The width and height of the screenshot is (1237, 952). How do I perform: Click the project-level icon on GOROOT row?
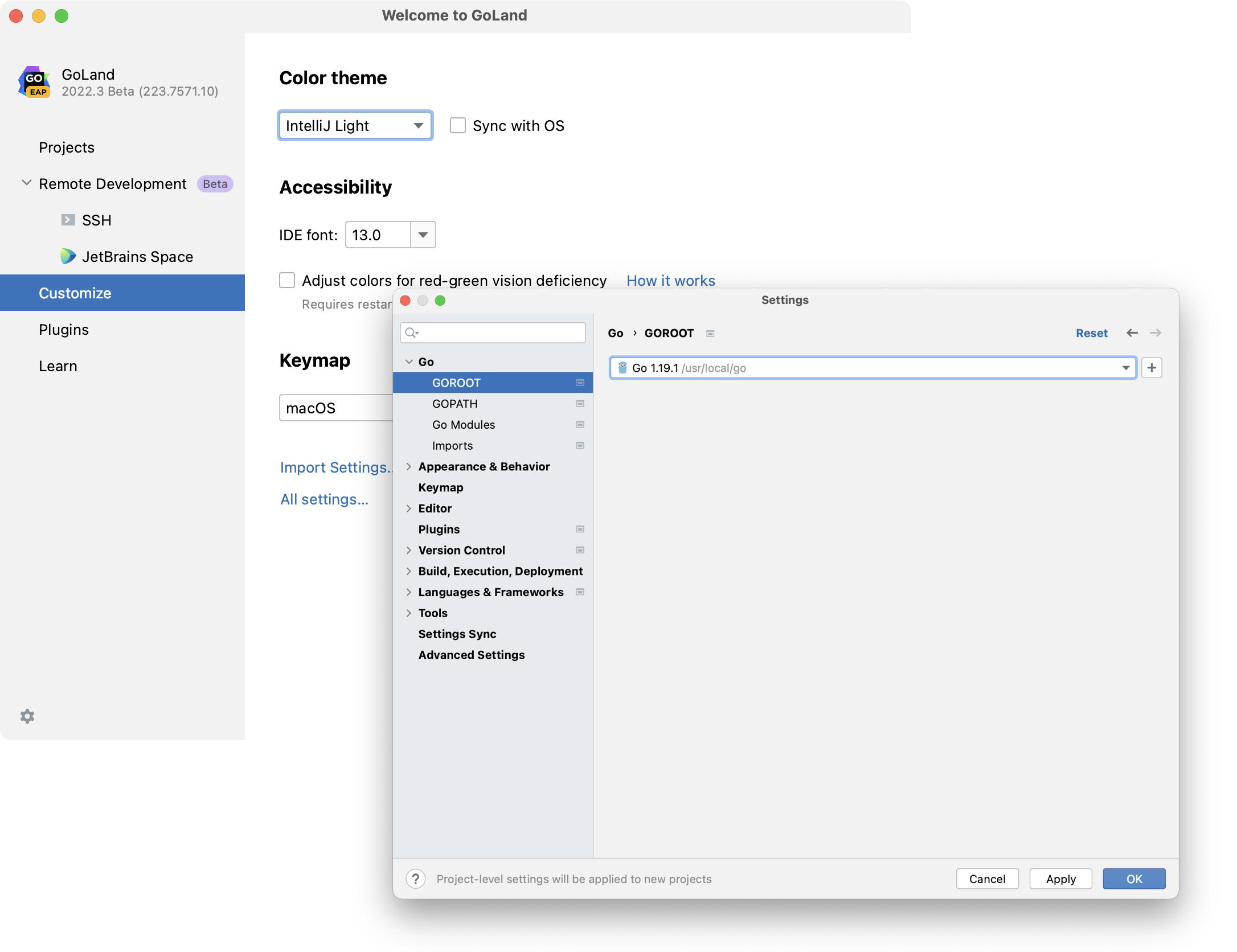tap(580, 383)
